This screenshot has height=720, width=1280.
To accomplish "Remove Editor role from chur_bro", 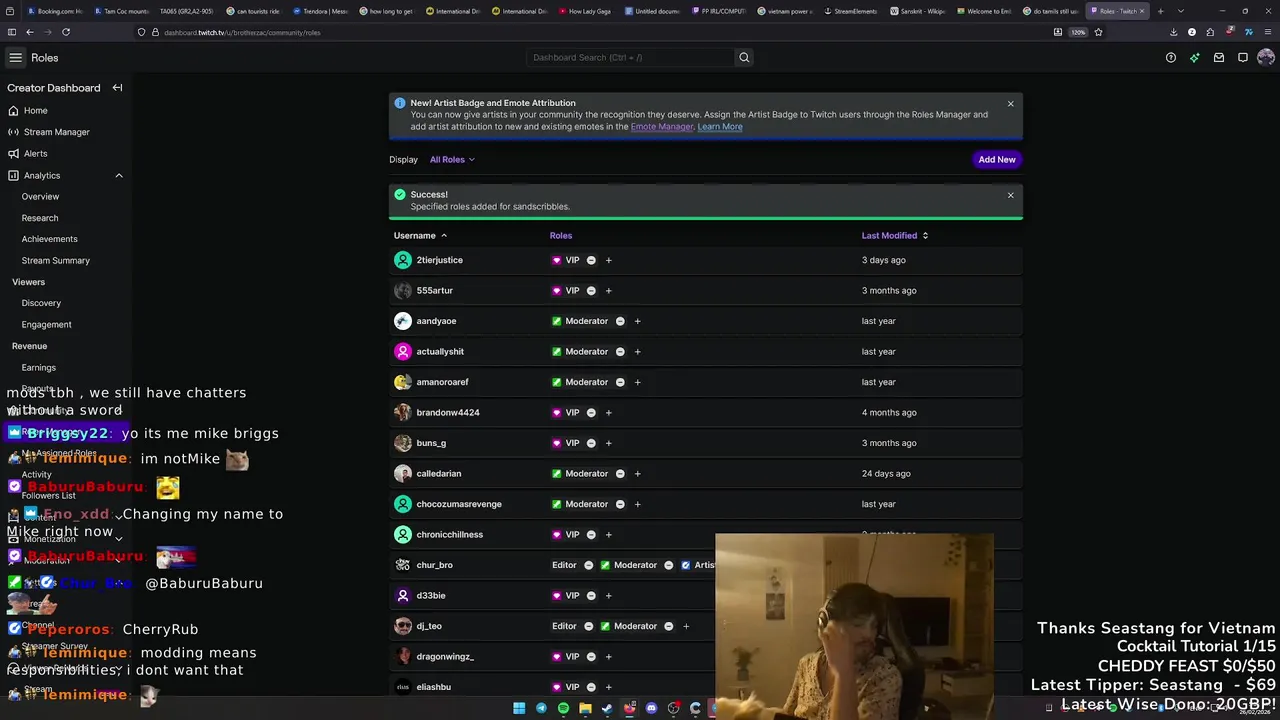I will [588, 565].
